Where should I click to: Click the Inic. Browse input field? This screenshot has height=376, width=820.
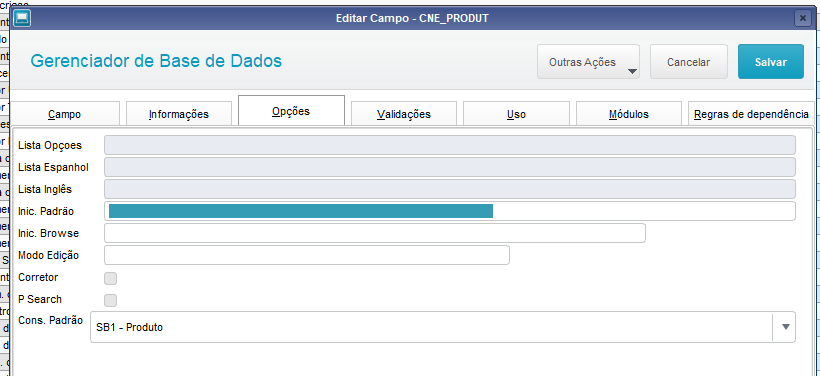tap(375, 233)
